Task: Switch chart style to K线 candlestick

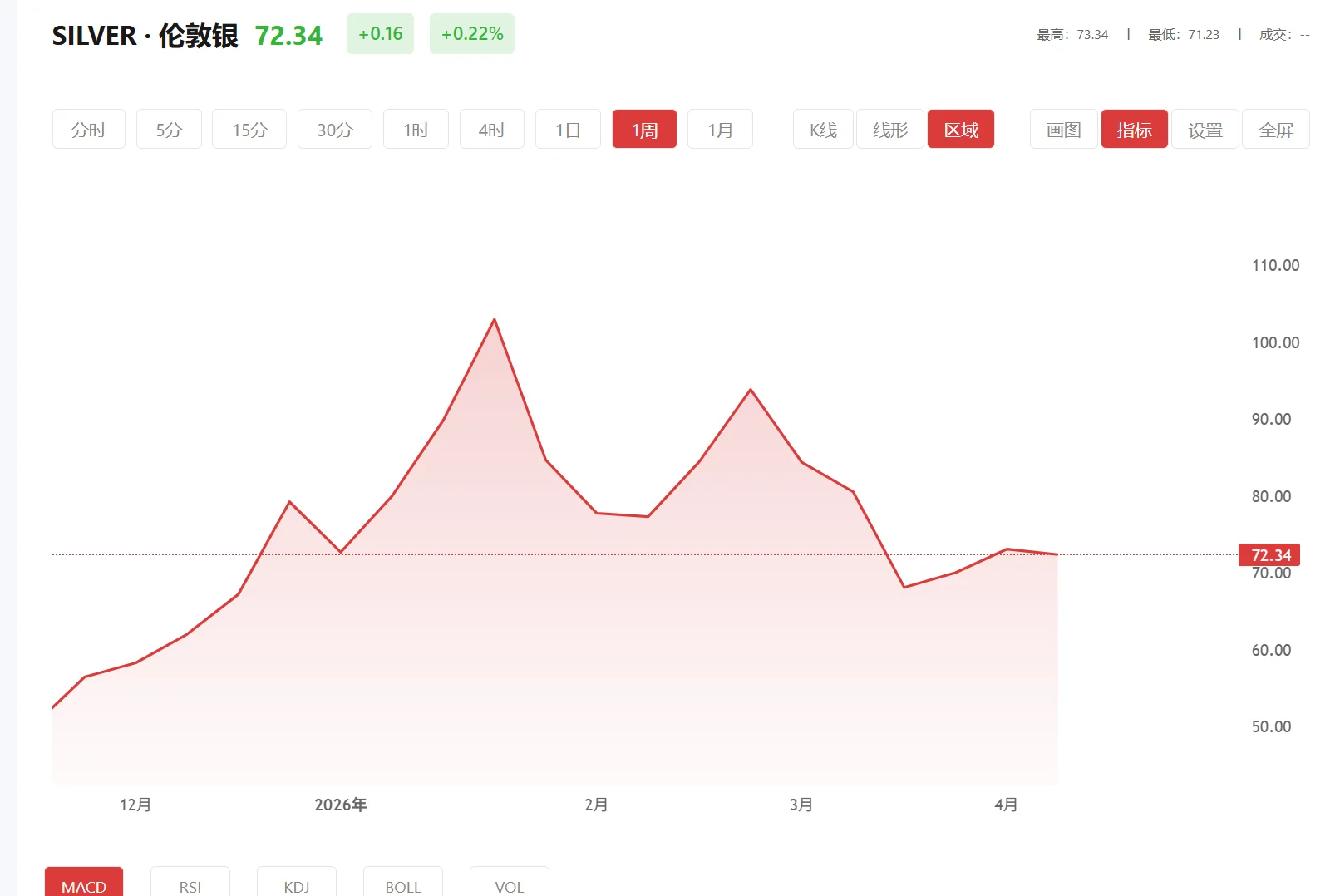Action: 821,129
